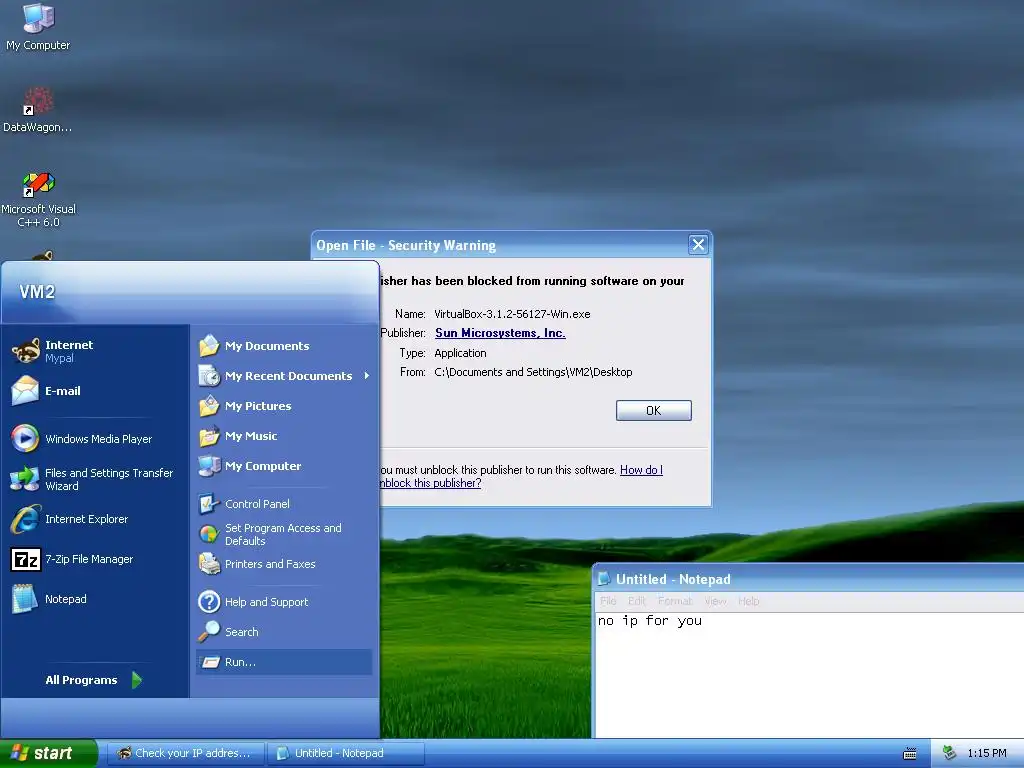
Task: Open the Notepad Format menu
Action: (x=675, y=601)
